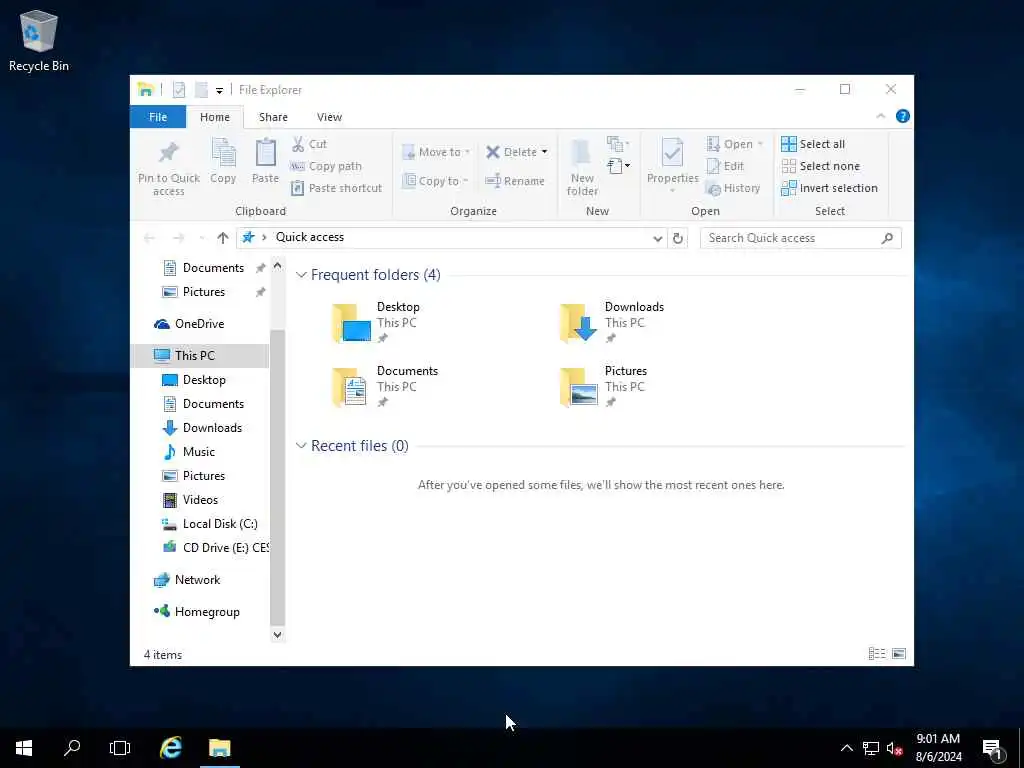The width and height of the screenshot is (1024, 768).
Task: Collapse the ribbon with the chevron
Action: 880,116
